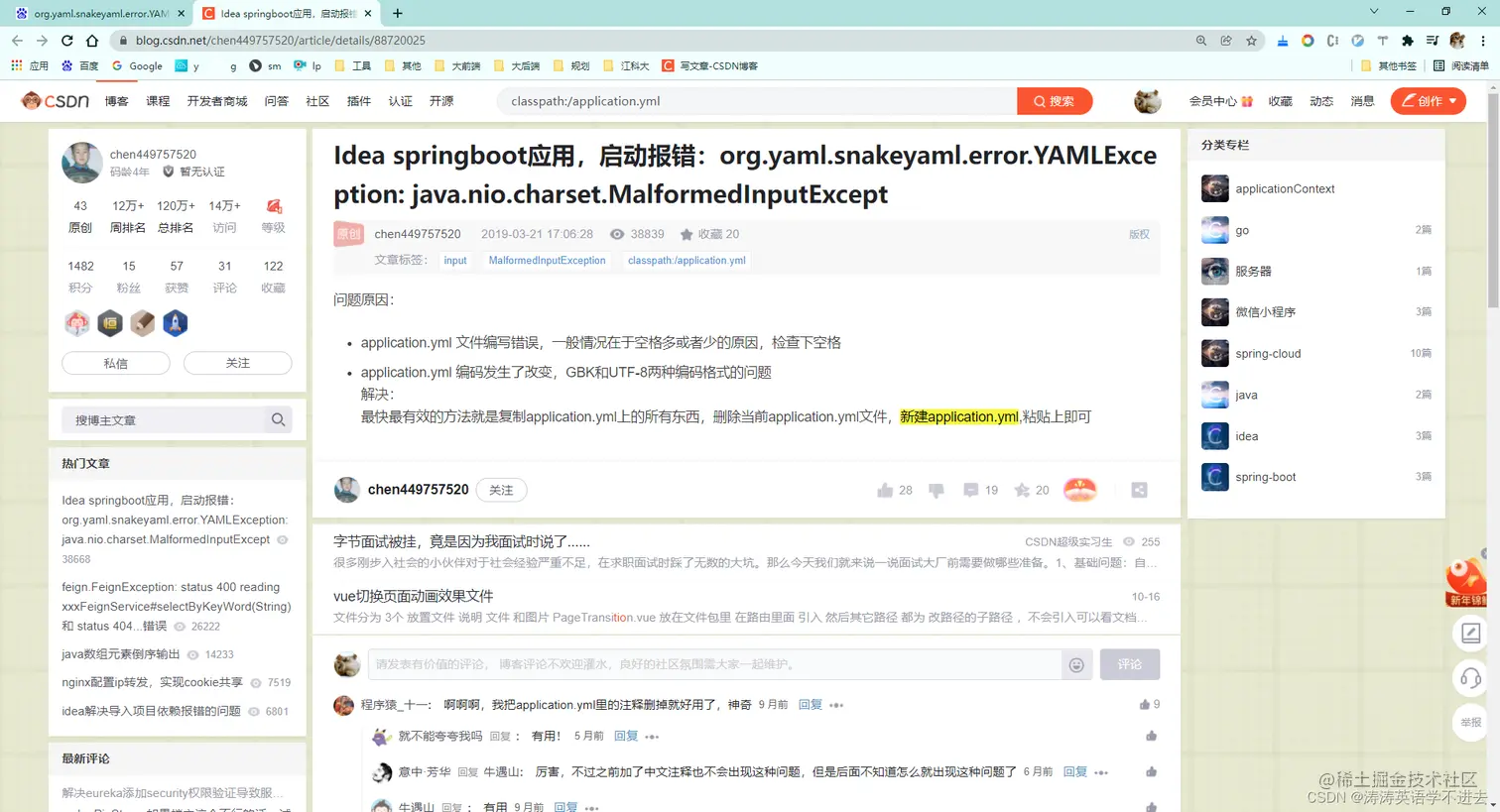The image size is (1500, 812).
Task: Share the article via the share icon
Action: 1139,489
